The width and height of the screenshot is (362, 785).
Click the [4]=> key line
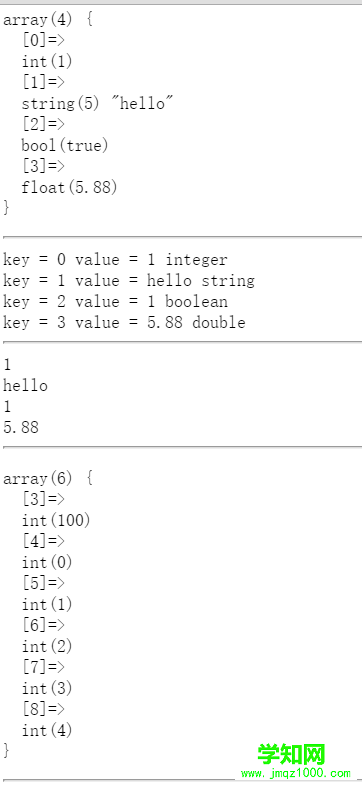(x=43, y=542)
